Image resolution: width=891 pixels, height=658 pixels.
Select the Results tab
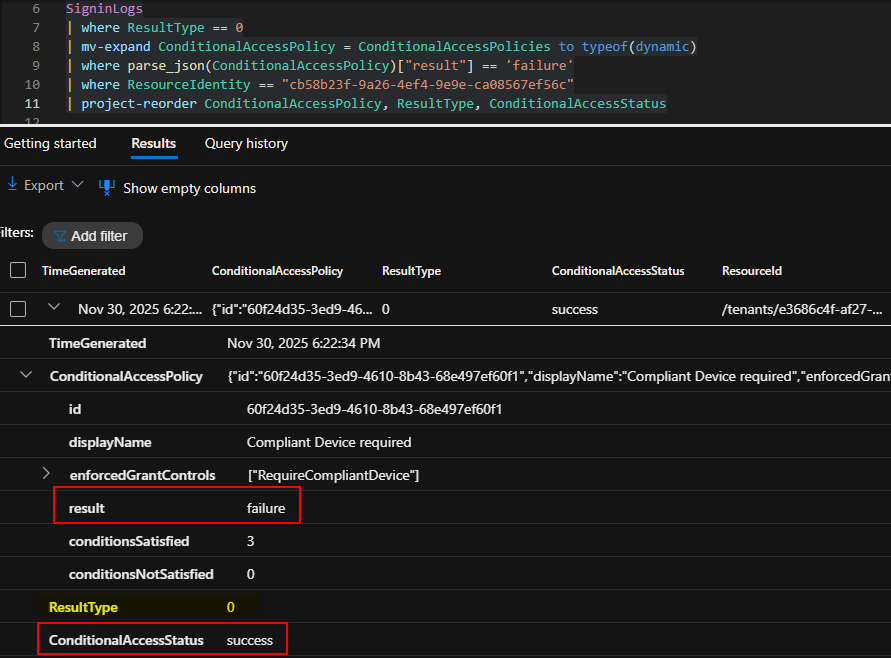click(x=153, y=143)
